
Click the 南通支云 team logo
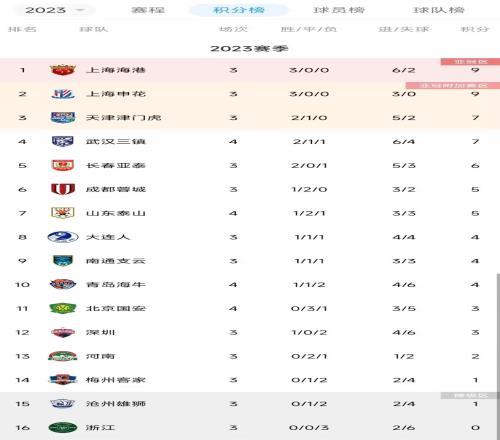63,261
